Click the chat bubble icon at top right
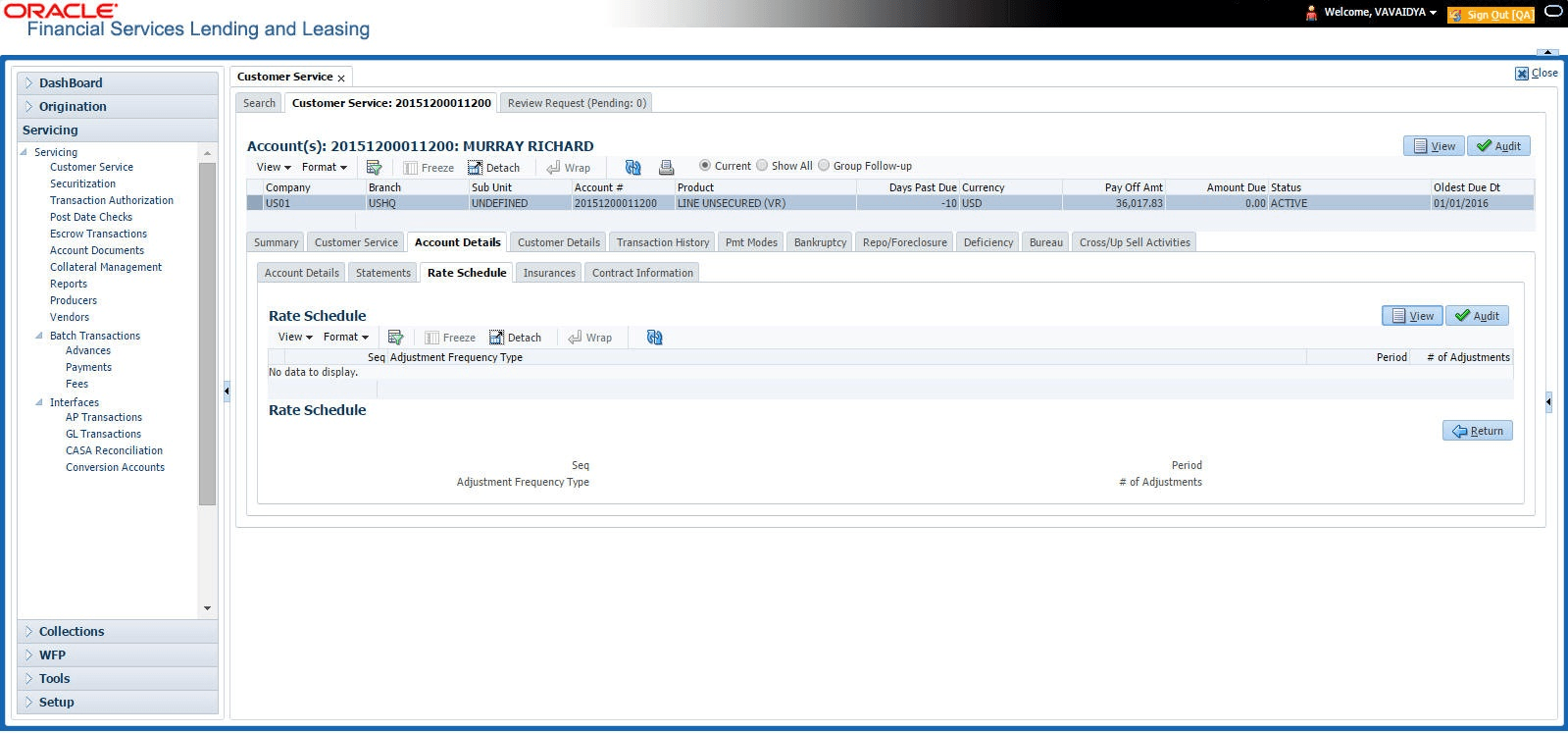This screenshot has height=733, width=1568. pyautogui.click(x=1553, y=12)
